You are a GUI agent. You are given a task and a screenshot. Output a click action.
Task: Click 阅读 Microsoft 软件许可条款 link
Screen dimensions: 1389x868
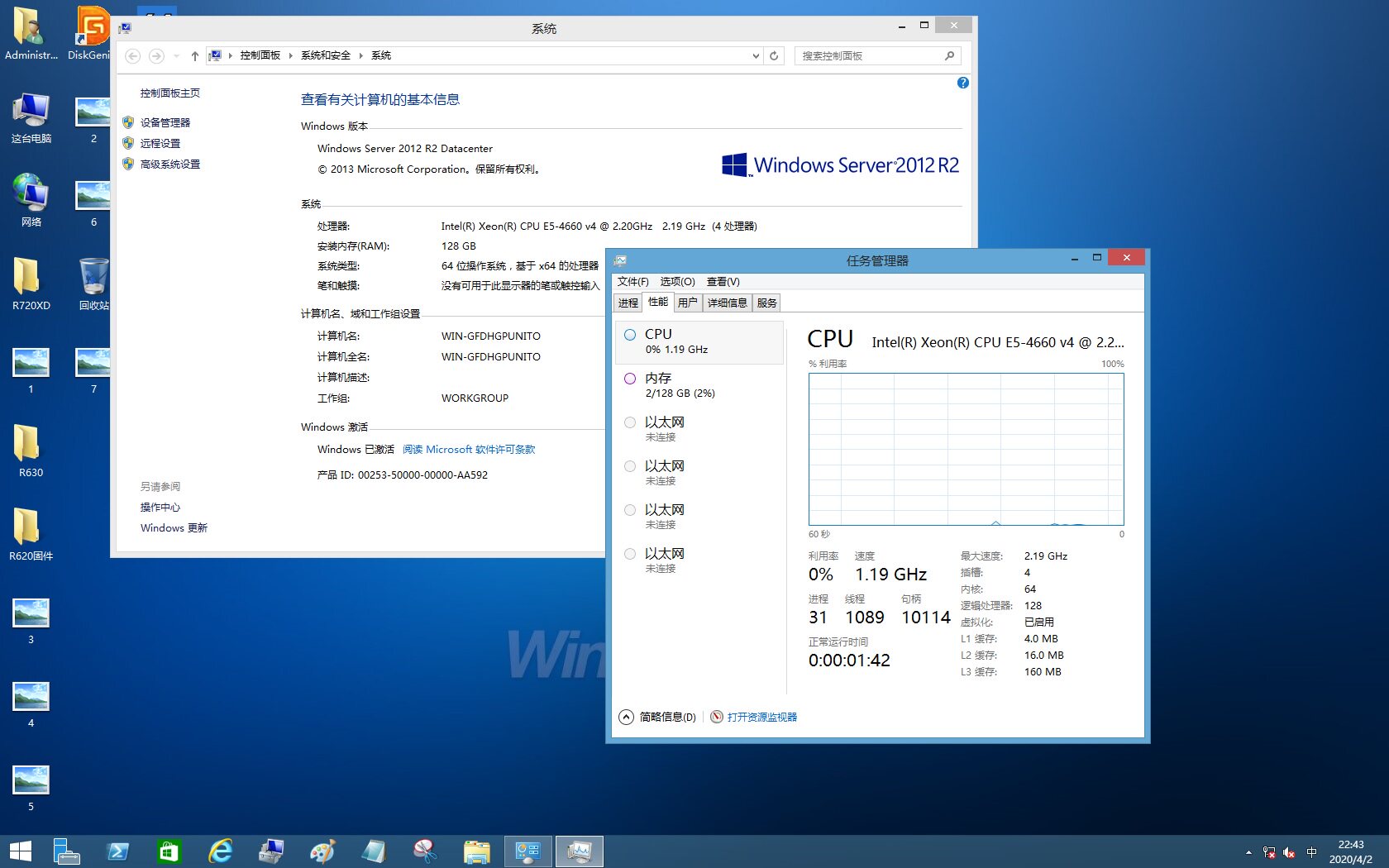(469, 449)
